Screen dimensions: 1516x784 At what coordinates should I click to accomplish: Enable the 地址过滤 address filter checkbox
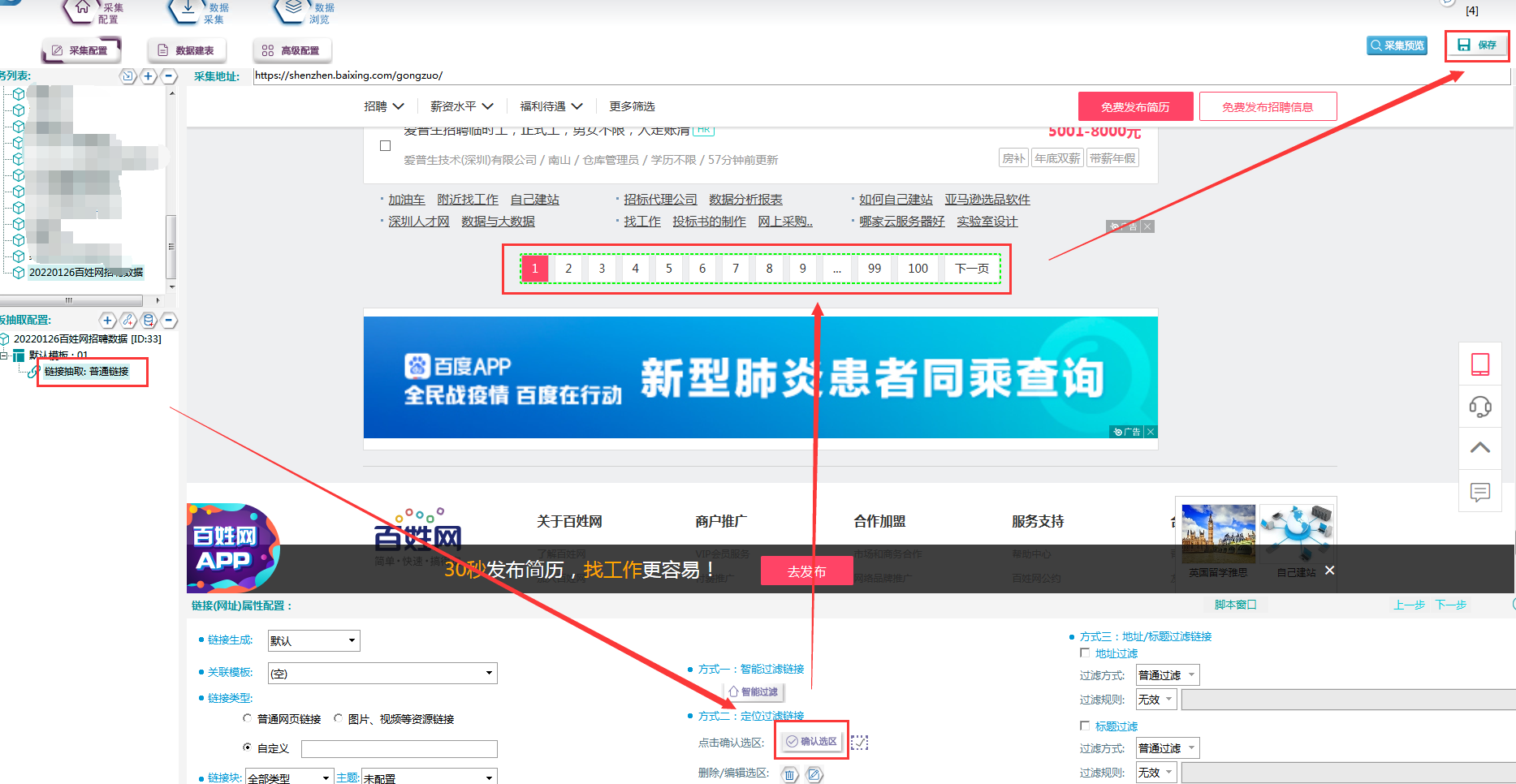coord(1085,653)
